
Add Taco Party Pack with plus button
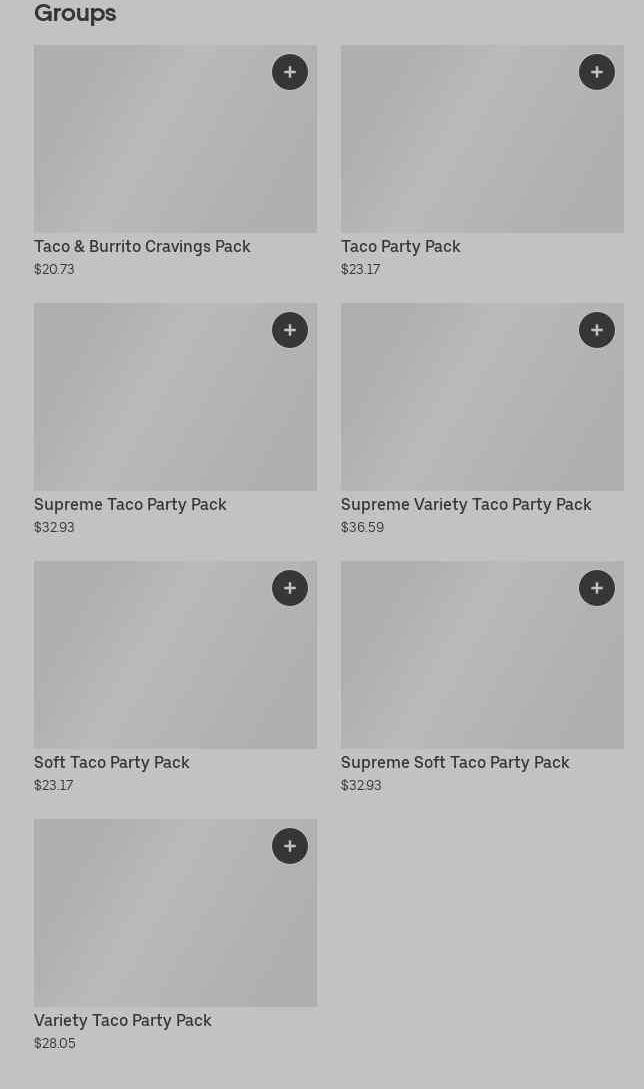[597, 72]
